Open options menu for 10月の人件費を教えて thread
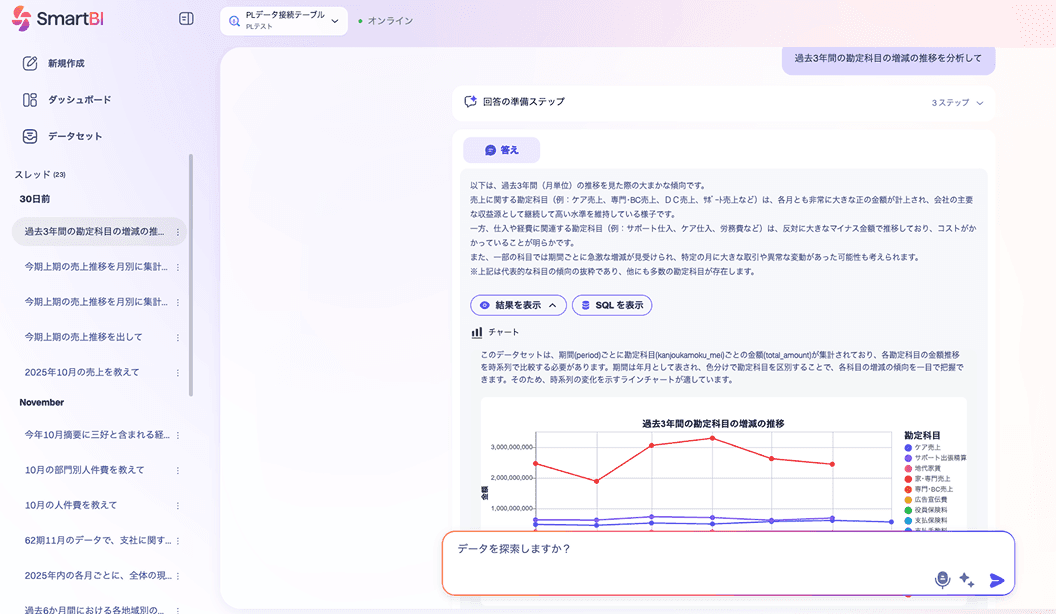Screen dimensions: 1056x614 coord(177,503)
